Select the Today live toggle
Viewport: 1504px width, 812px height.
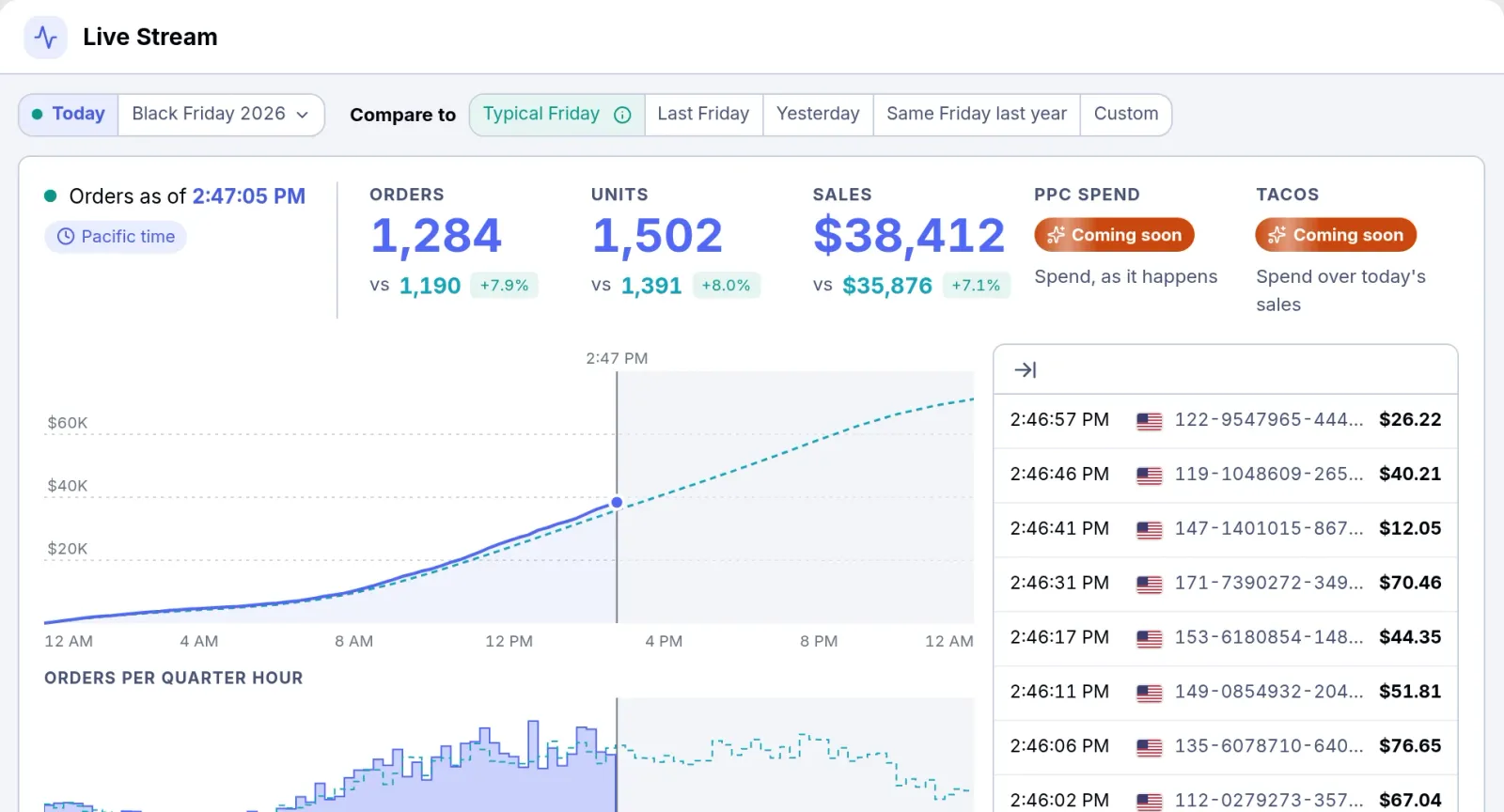(69, 115)
